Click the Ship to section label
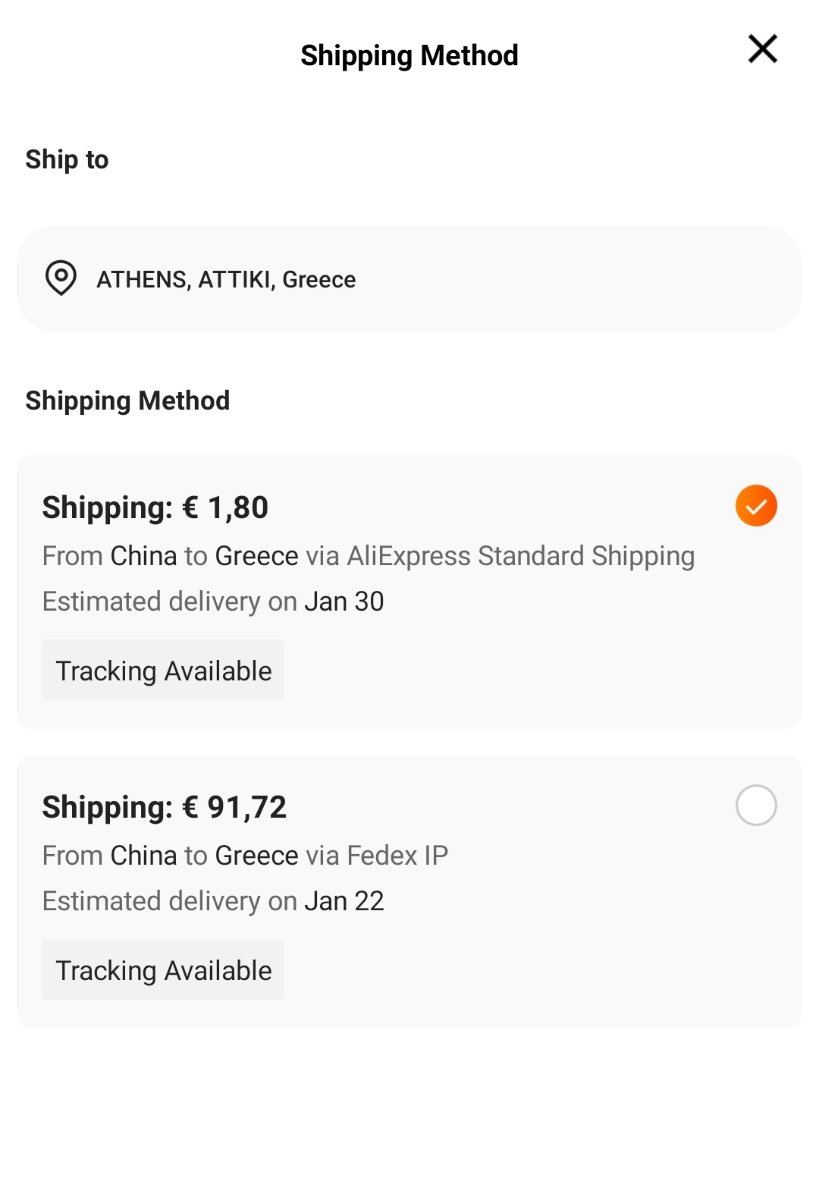This screenshot has height=1200, width=819. (67, 160)
